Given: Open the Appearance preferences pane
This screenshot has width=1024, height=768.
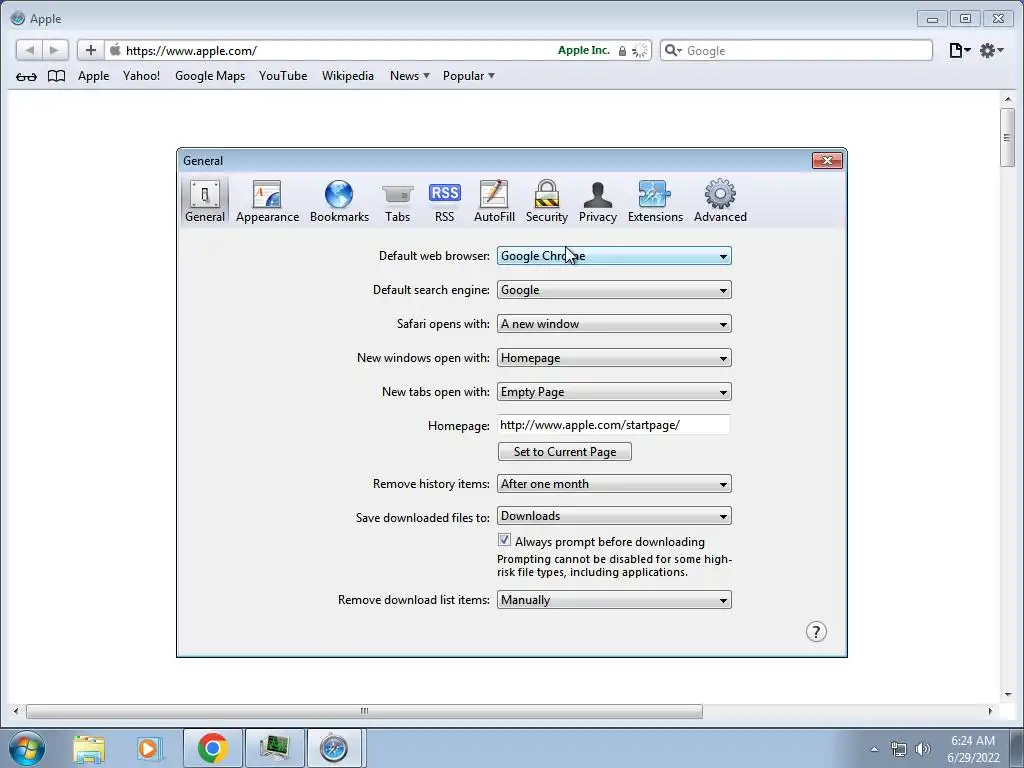Looking at the screenshot, I should click(x=267, y=200).
